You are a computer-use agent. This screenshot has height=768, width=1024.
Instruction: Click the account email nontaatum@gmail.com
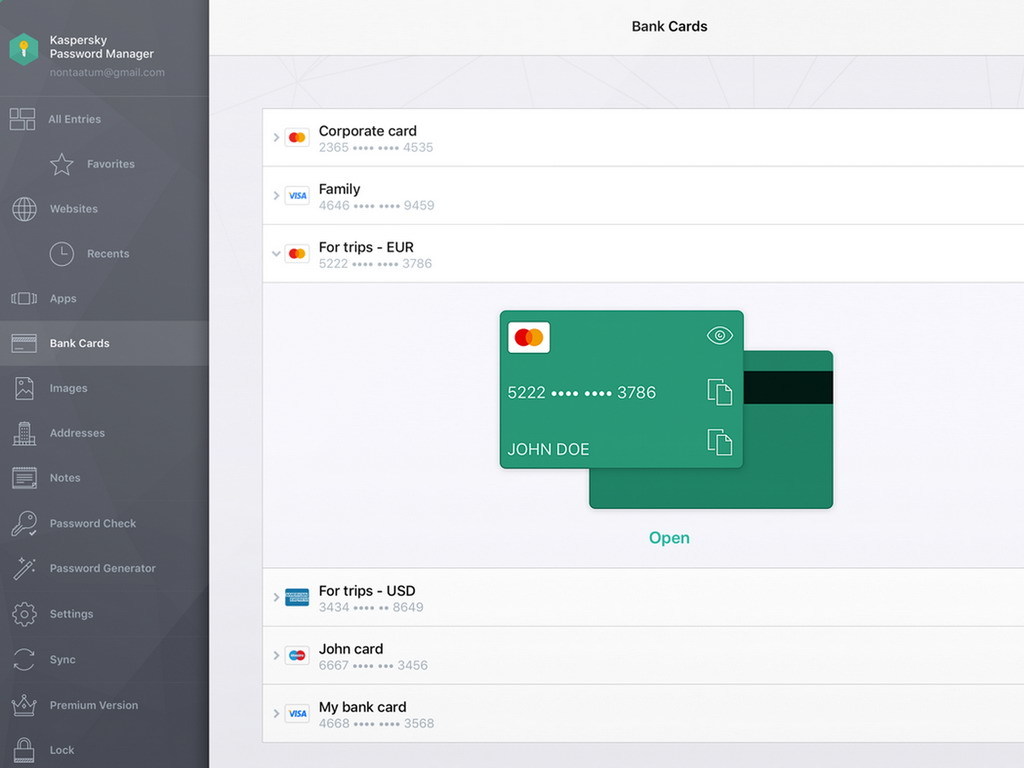point(107,72)
